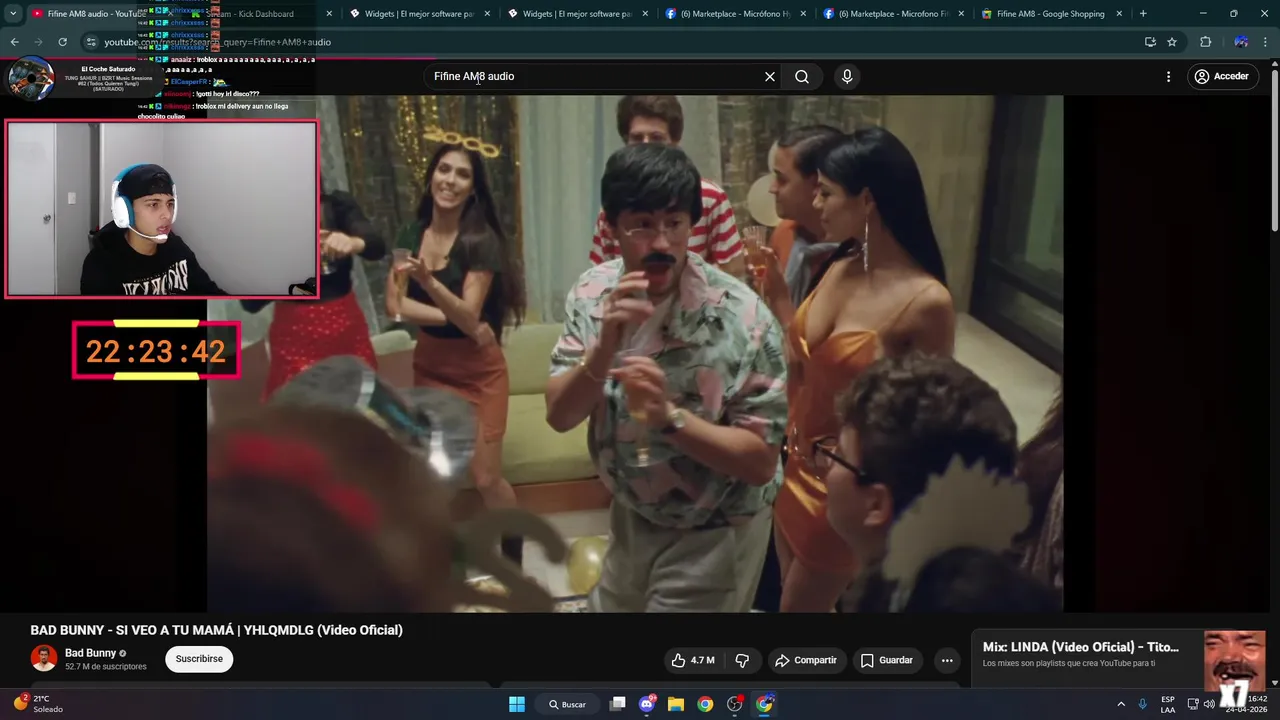This screenshot has height=720, width=1280.
Task: Clear the YouTube search box
Action: [x=770, y=76]
